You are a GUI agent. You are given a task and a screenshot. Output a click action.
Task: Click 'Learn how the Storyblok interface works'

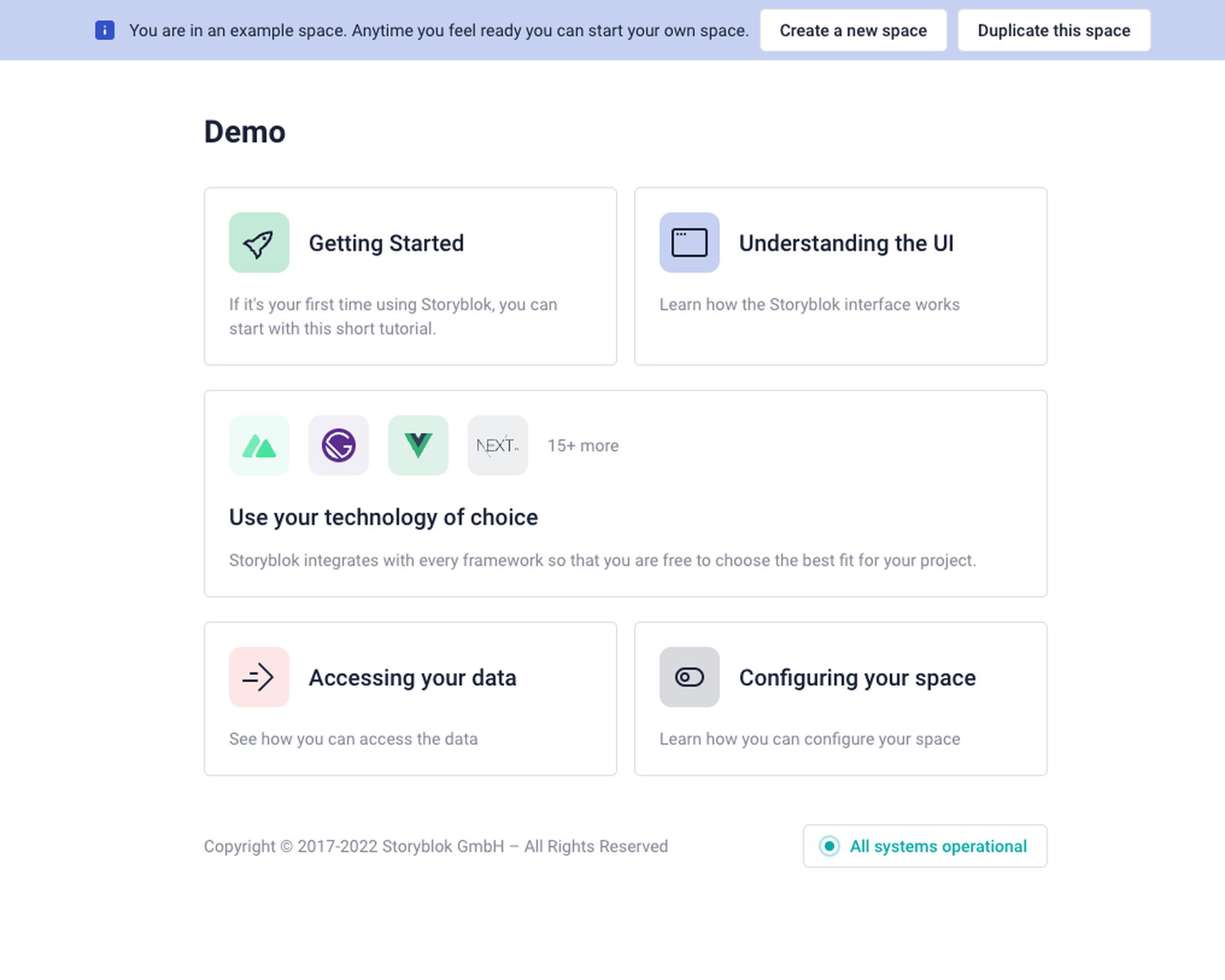[x=810, y=305]
